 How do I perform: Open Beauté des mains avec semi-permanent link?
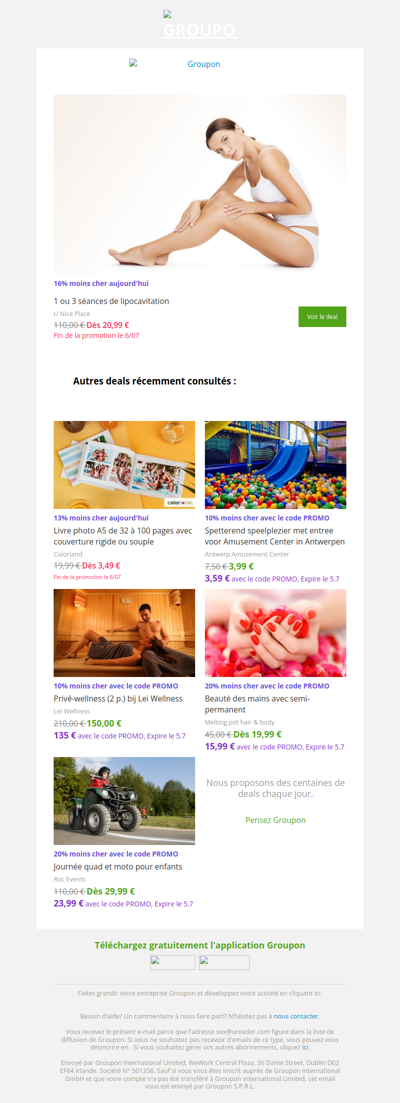[257, 704]
